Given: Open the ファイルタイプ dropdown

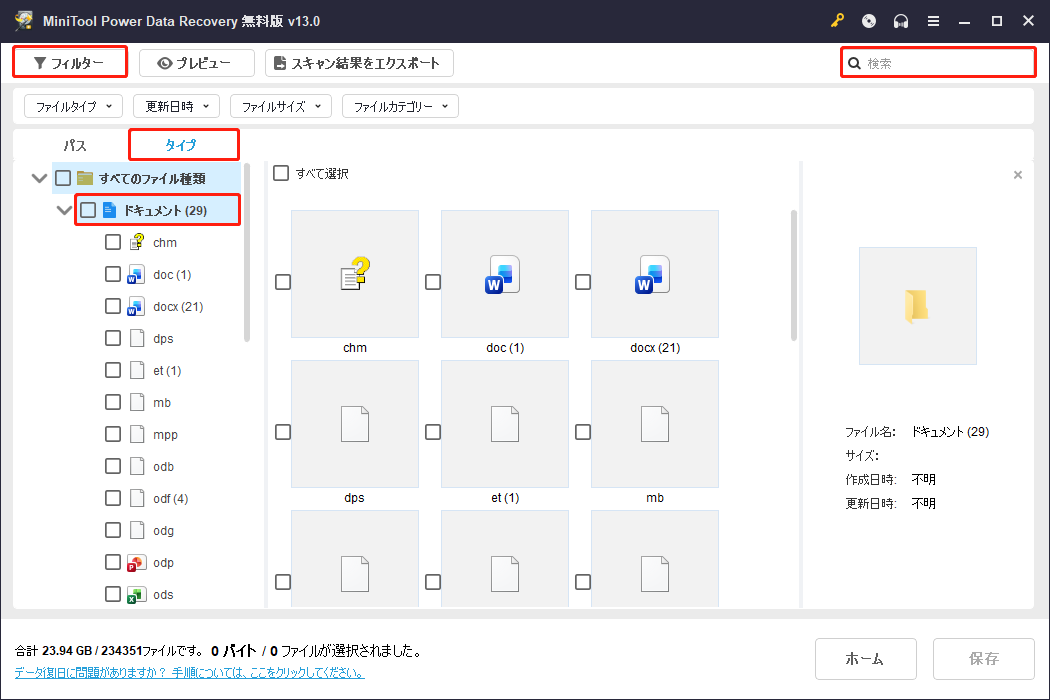Looking at the screenshot, I should click(x=74, y=106).
